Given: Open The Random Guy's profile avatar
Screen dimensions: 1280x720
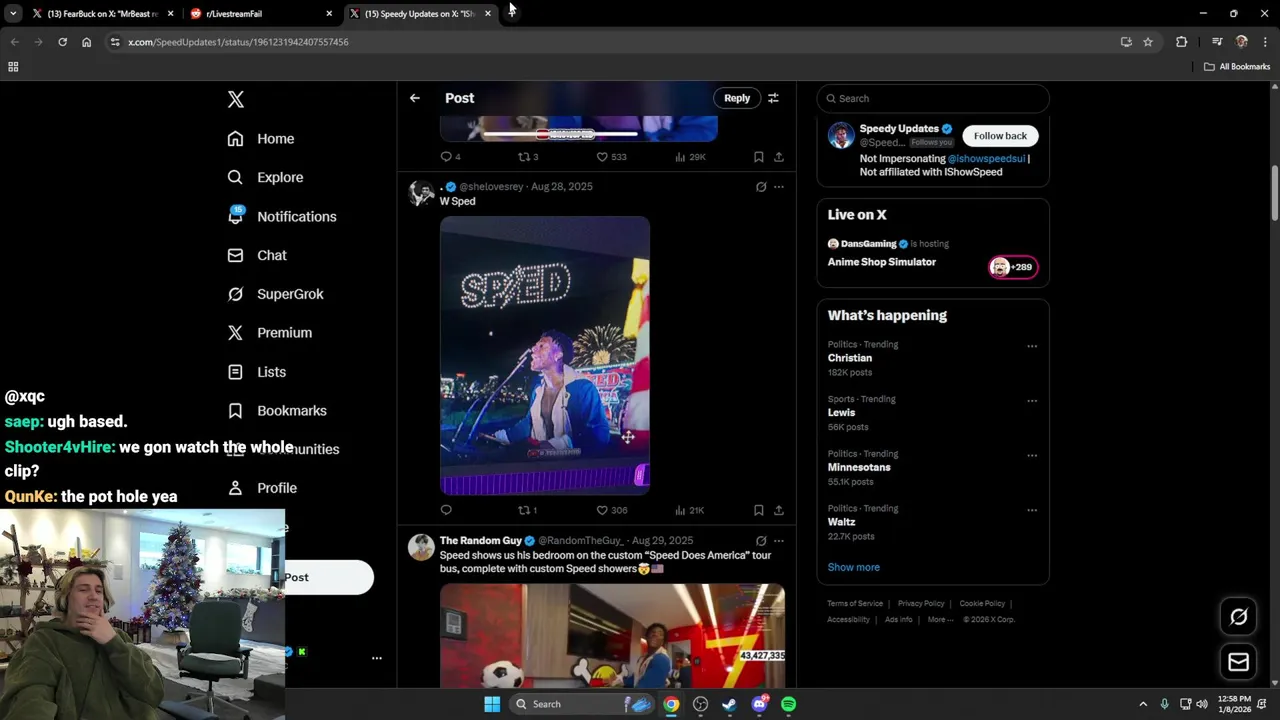Looking at the screenshot, I should click(421, 547).
